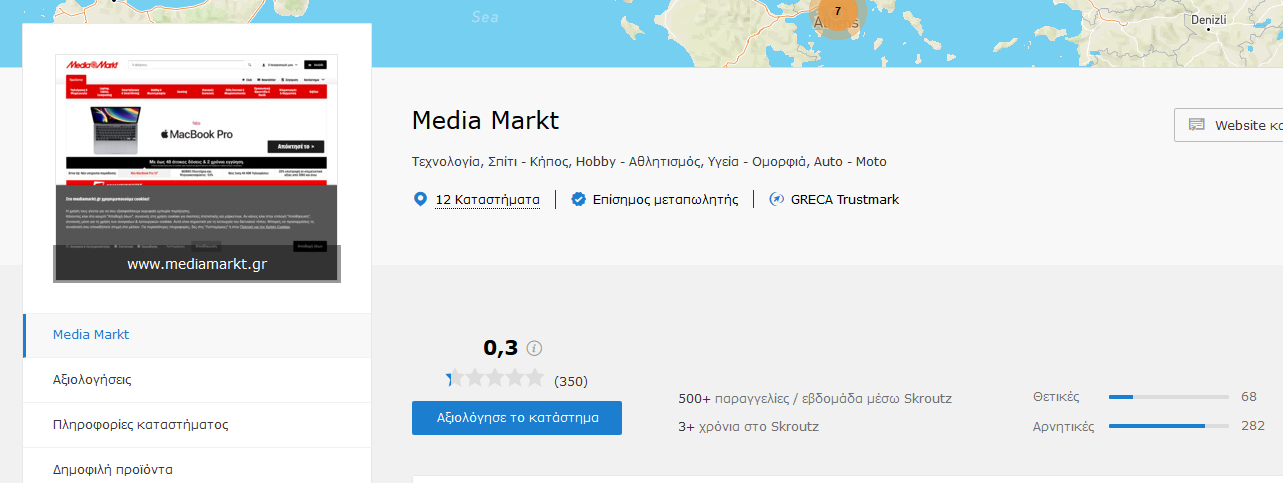1283x483 pixels.
Task: Click the GRECA Trustmark icon
Action: point(776,199)
